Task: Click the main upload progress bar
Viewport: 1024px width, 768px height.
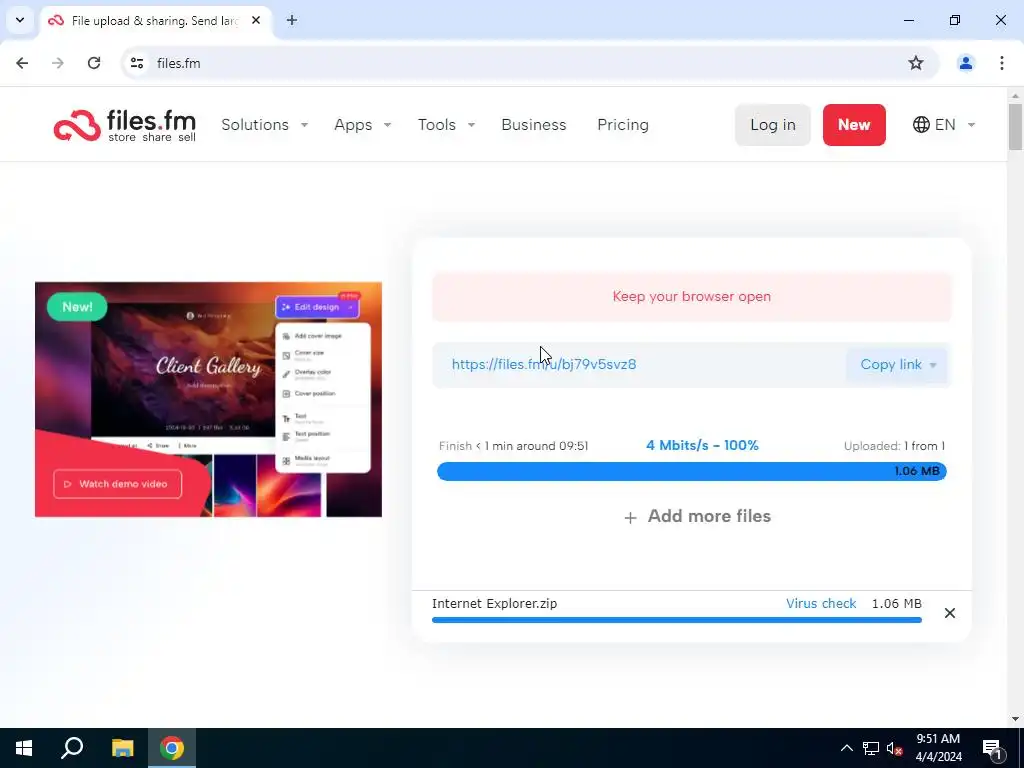Action: (692, 472)
